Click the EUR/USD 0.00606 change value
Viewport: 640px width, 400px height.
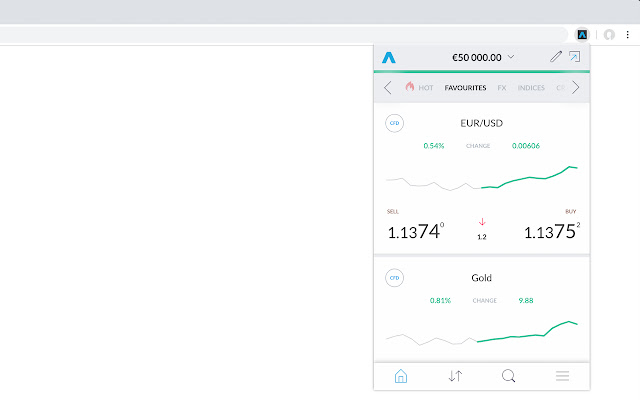click(526, 146)
